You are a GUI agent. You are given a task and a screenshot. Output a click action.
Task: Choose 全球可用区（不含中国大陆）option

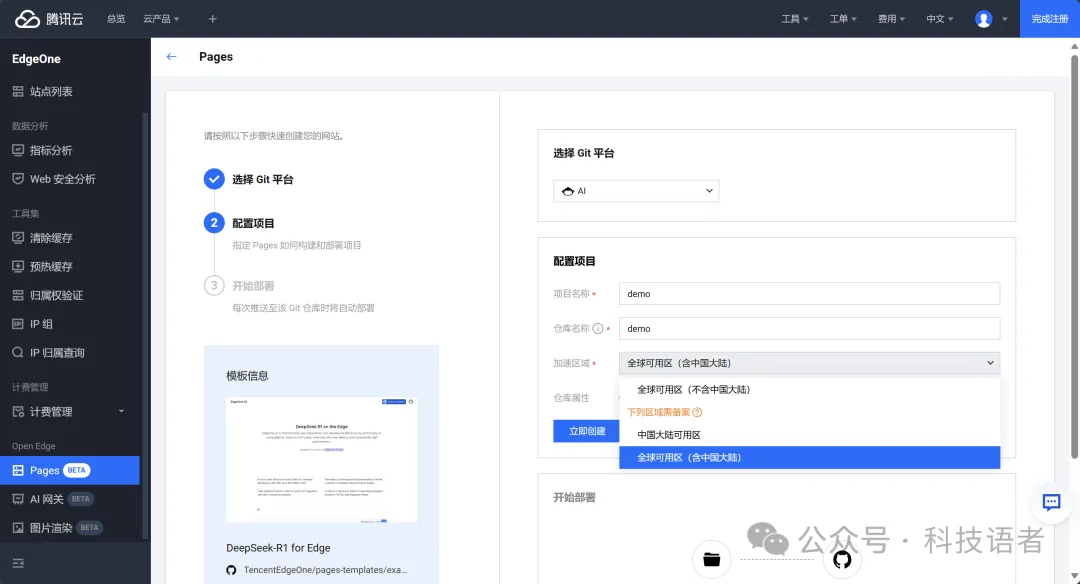[x=809, y=389]
